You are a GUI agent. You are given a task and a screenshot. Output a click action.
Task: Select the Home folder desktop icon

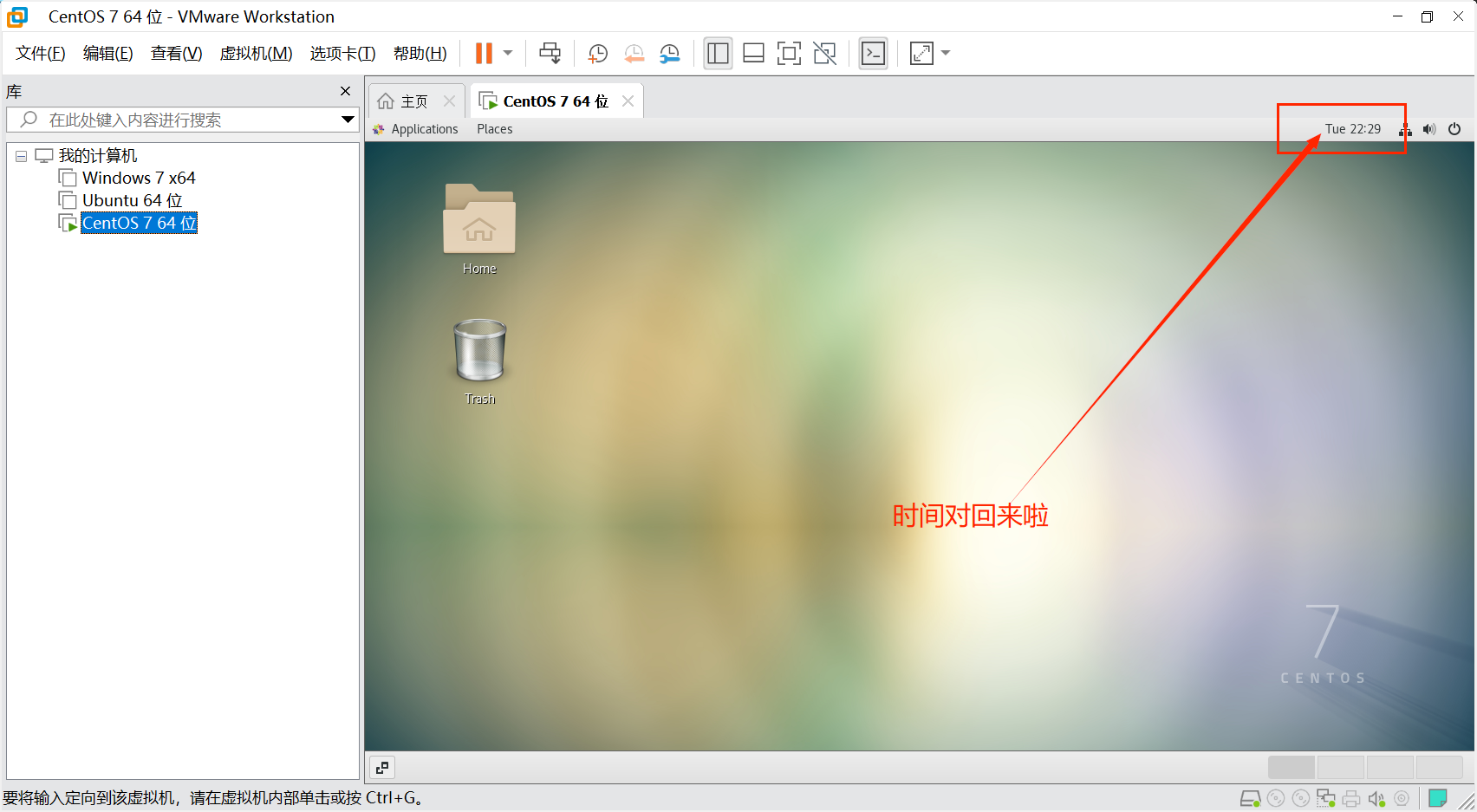(x=479, y=230)
